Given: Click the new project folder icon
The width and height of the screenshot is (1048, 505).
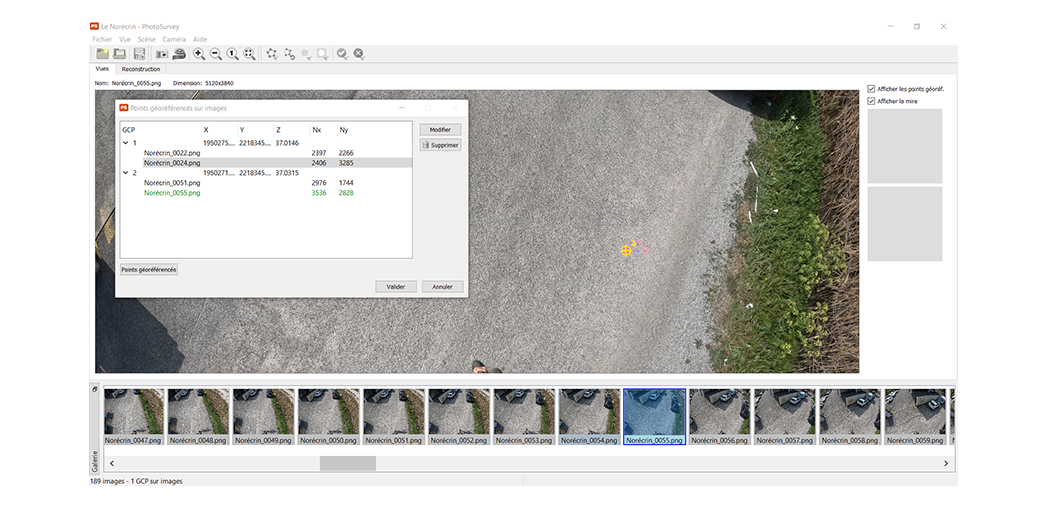Looking at the screenshot, I should 101,54.
